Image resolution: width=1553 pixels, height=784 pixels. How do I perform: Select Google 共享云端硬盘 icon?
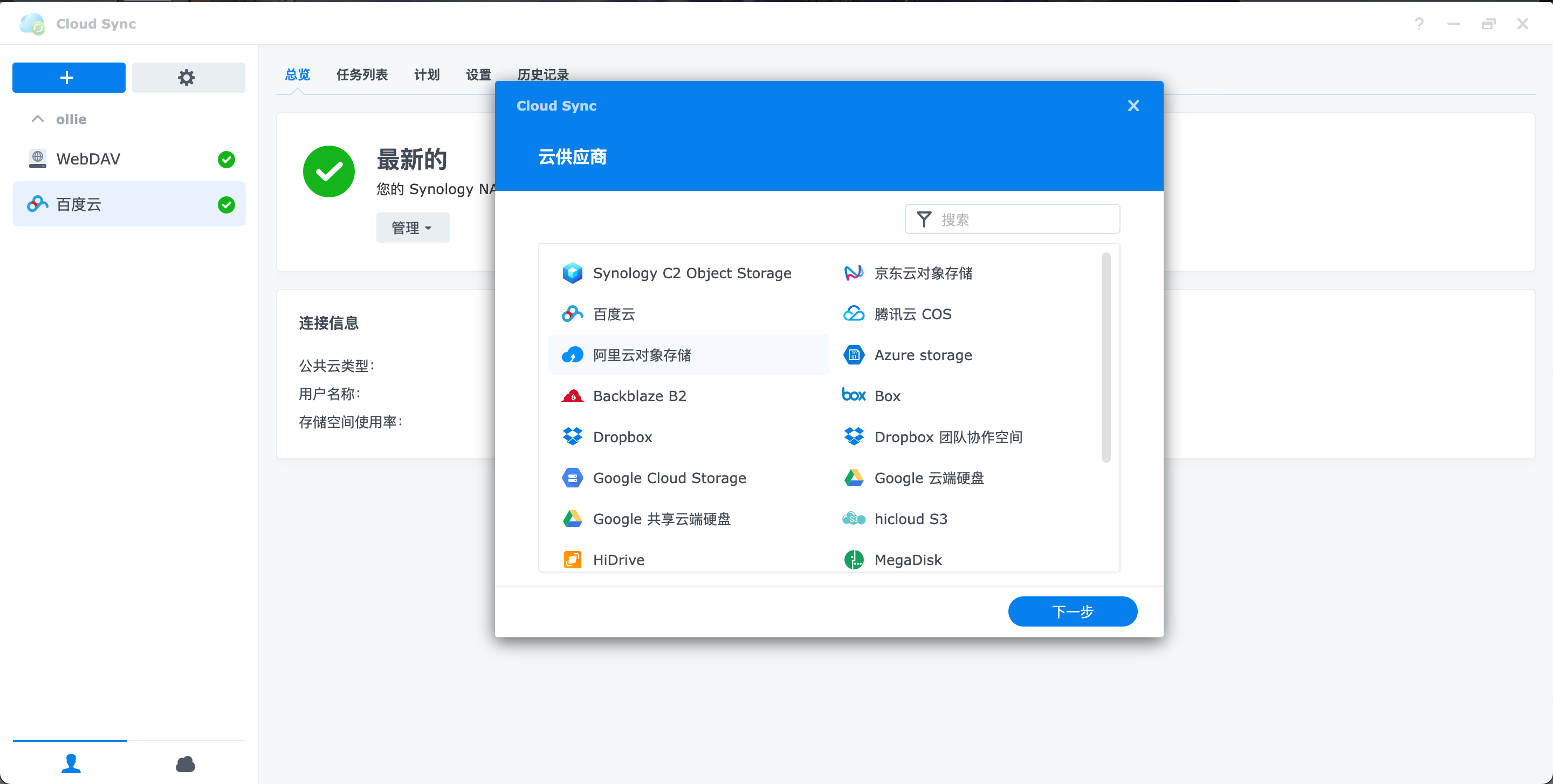[572, 519]
